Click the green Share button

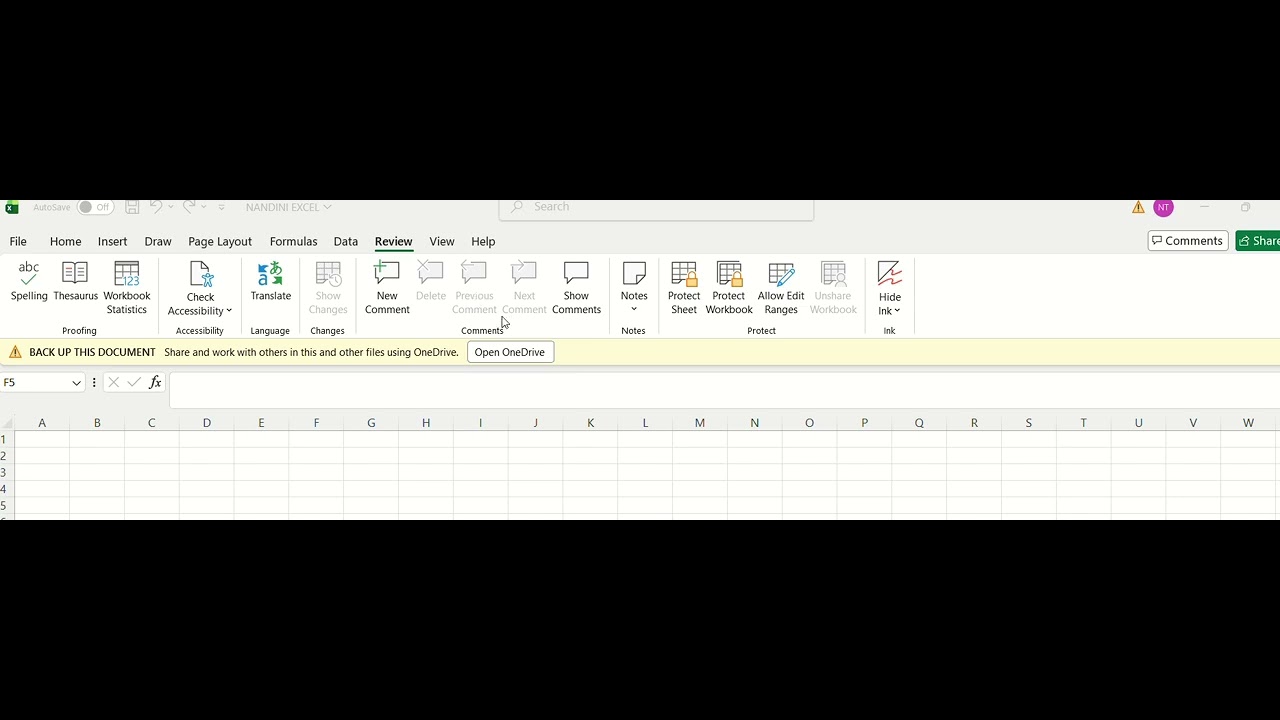(1258, 241)
